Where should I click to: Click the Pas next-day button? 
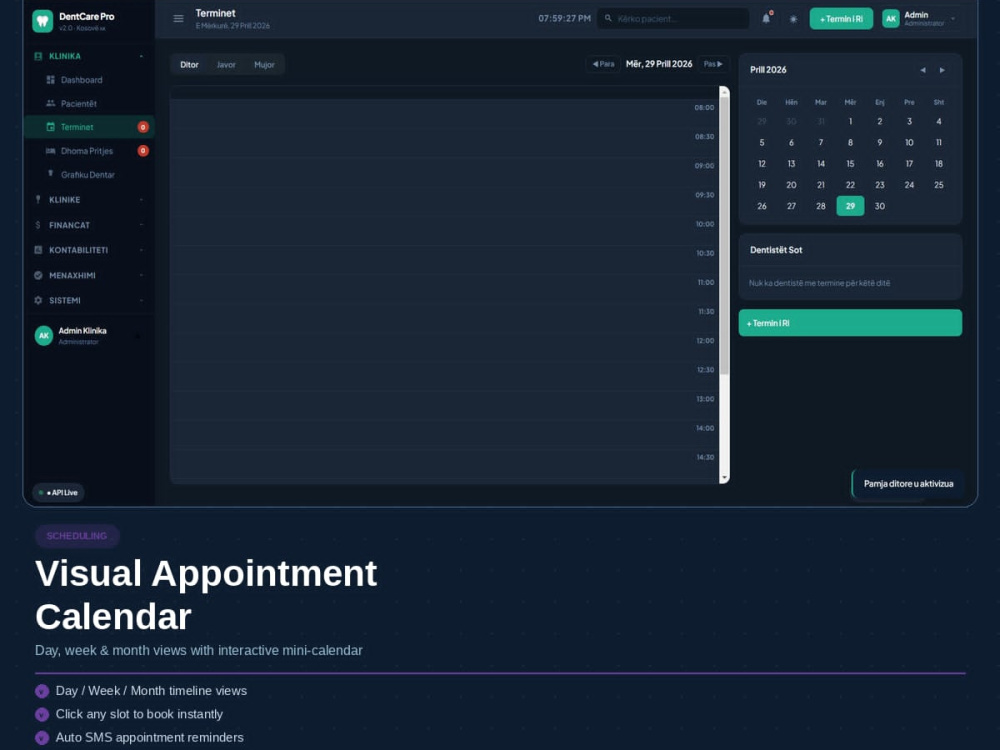(713, 64)
